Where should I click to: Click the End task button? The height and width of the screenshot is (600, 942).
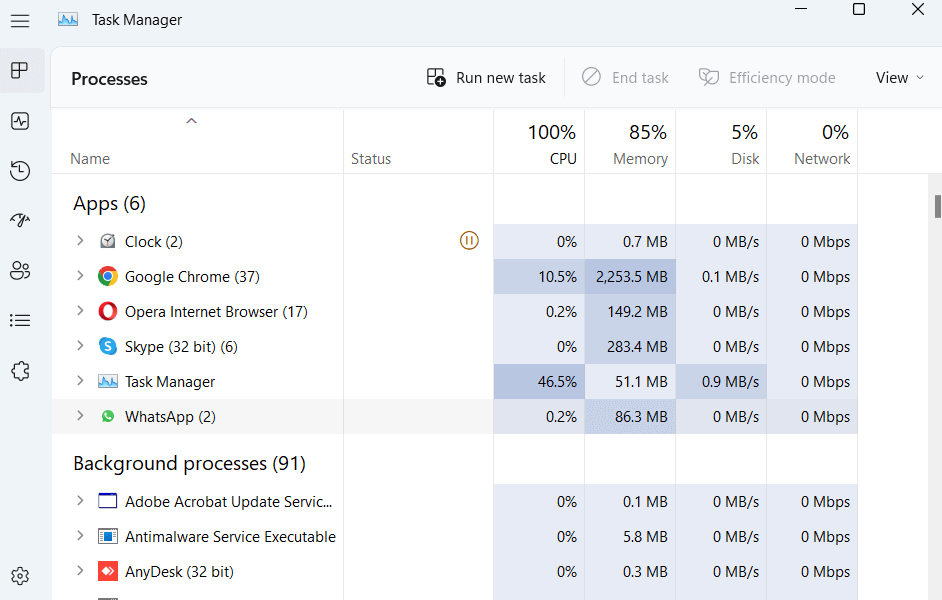625,77
